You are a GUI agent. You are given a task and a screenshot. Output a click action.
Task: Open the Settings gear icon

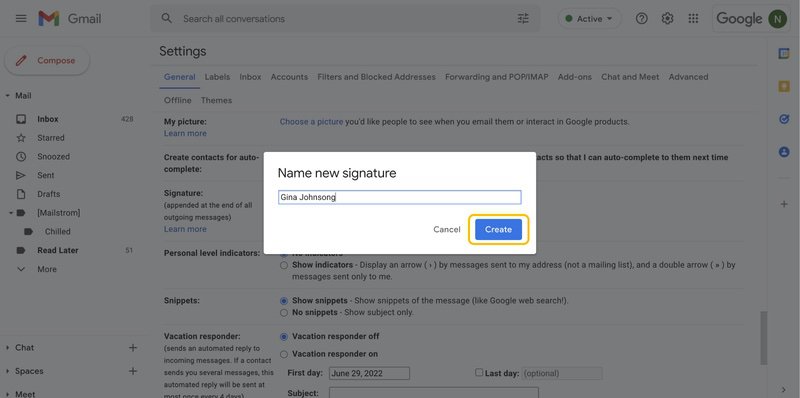pyautogui.click(x=667, y=19)
